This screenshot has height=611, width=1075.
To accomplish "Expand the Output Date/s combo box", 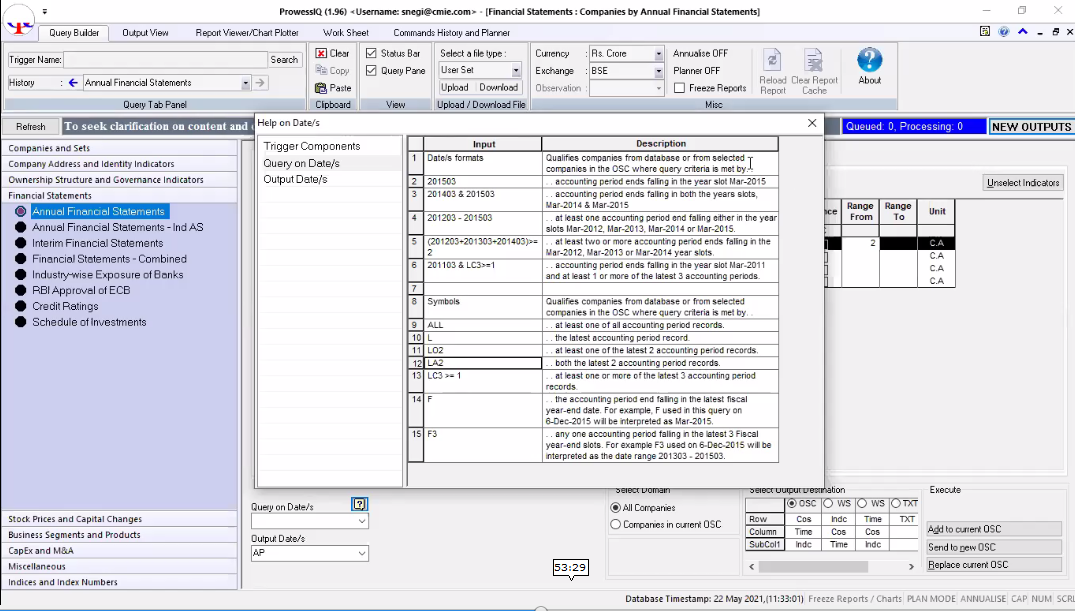I will coord(362,554).
